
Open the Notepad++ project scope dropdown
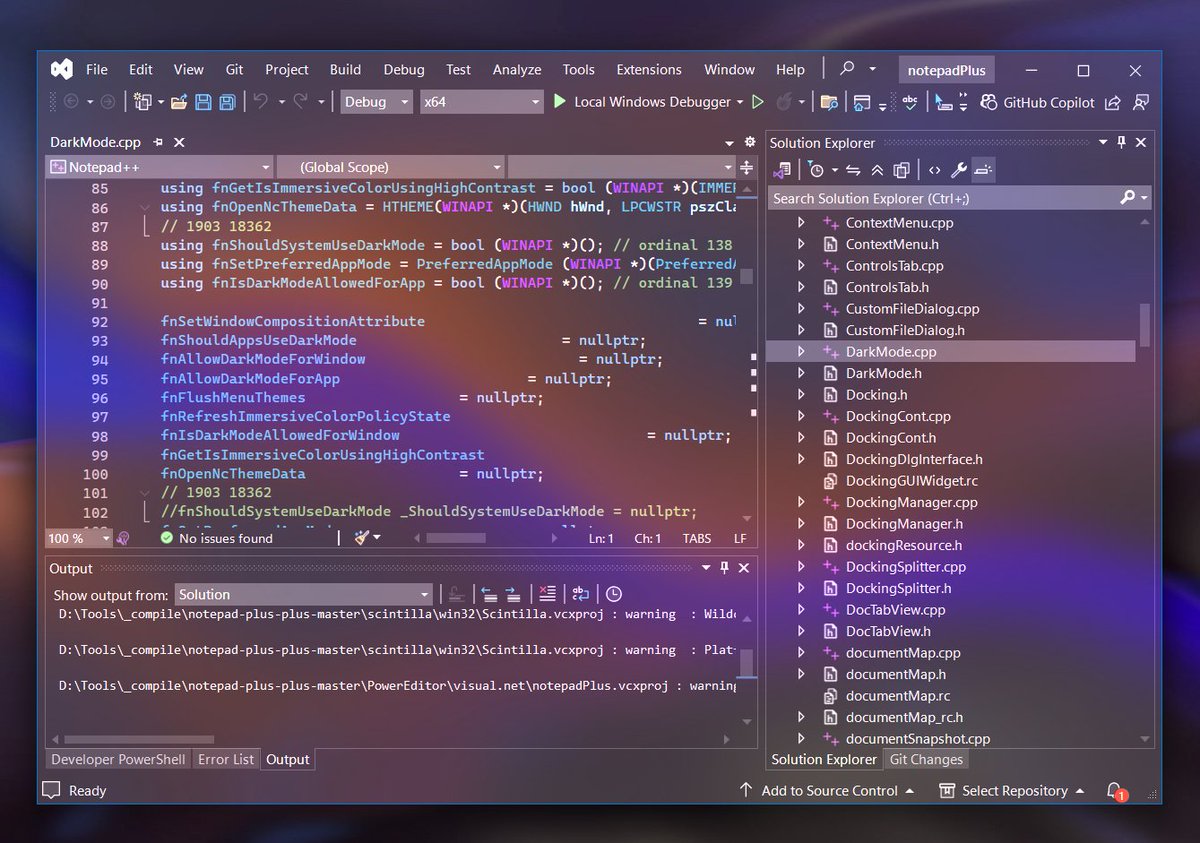pos(160,167)
